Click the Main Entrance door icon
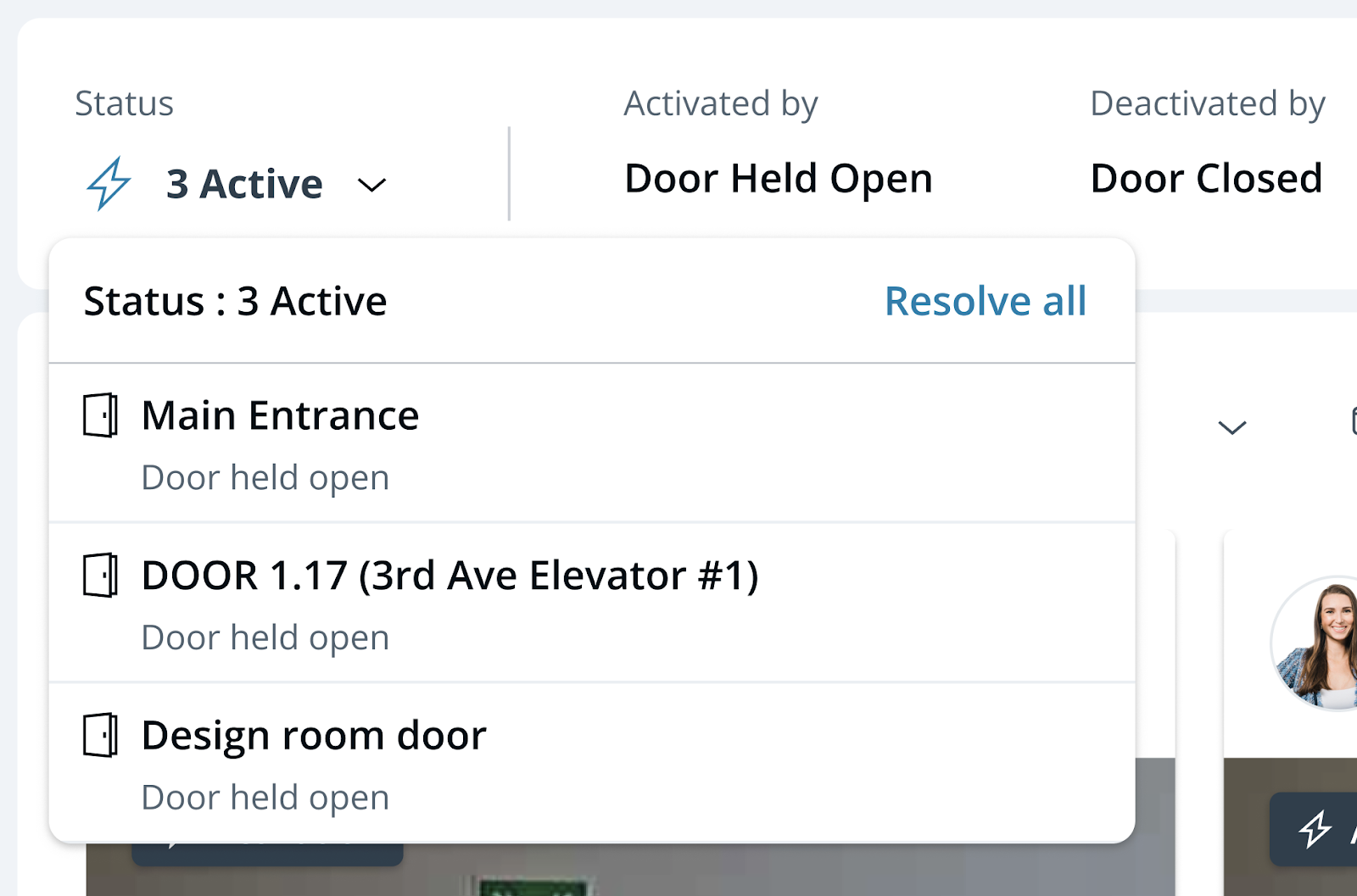Screen dimensions: 1357x896 pyautogui.click(x=100, y=415)
